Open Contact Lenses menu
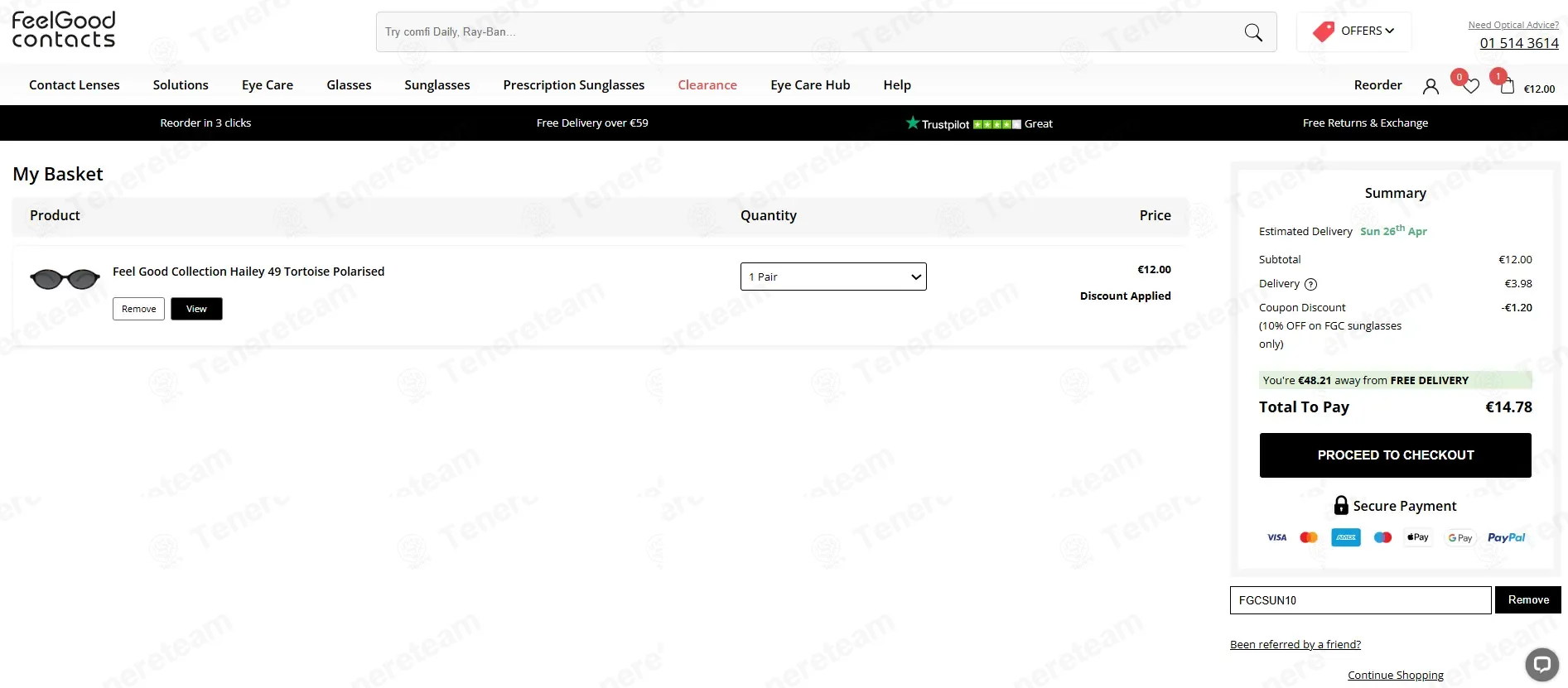Image resolution: width=1568 pixels, height=688 pixels. 75,84
